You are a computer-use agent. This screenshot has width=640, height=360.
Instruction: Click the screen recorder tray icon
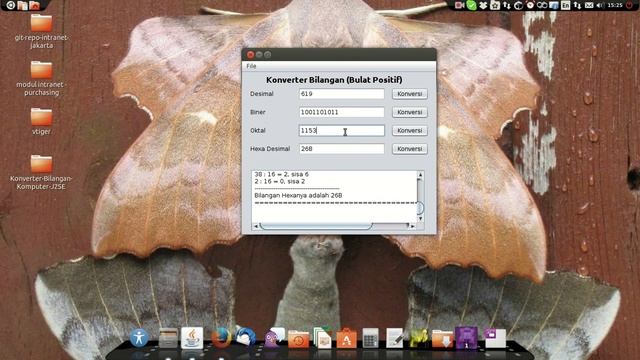point(460,5)
